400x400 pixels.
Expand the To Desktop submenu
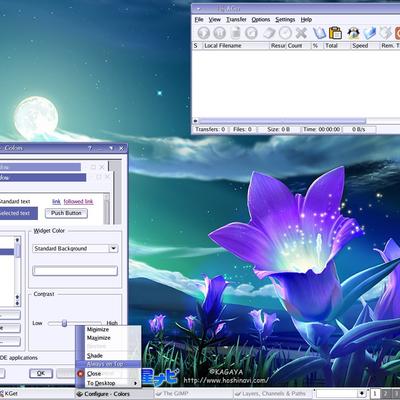pos(108,383)
